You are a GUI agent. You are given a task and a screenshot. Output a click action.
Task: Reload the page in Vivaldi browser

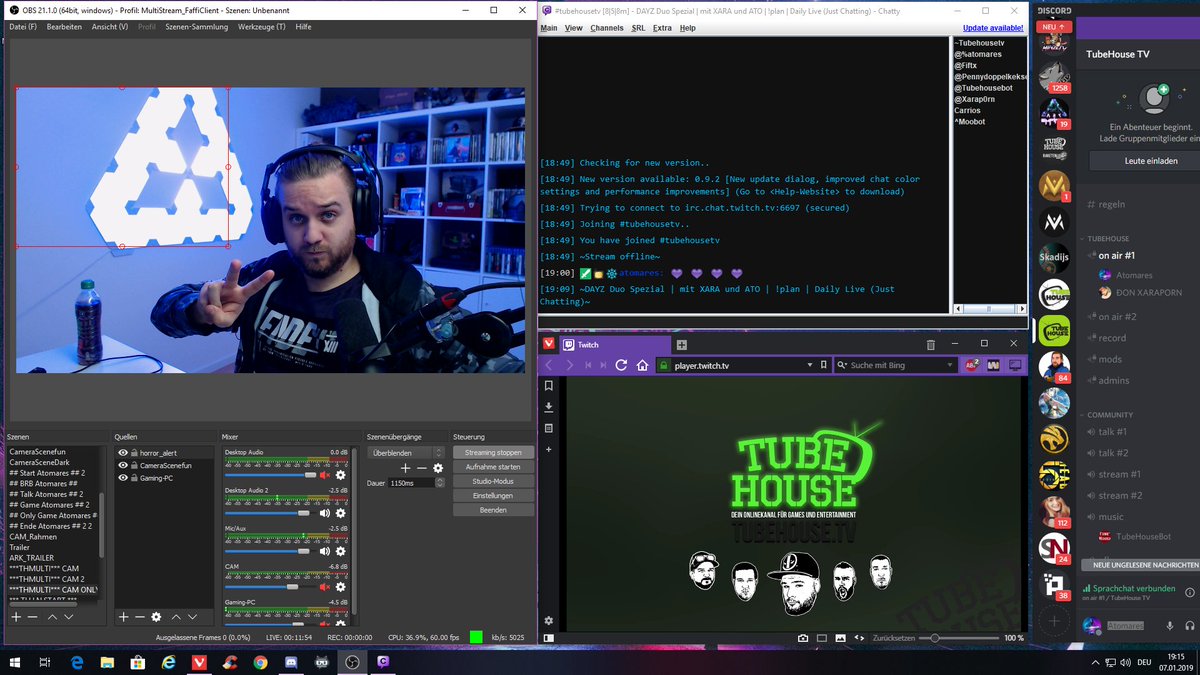click(620, 365)
